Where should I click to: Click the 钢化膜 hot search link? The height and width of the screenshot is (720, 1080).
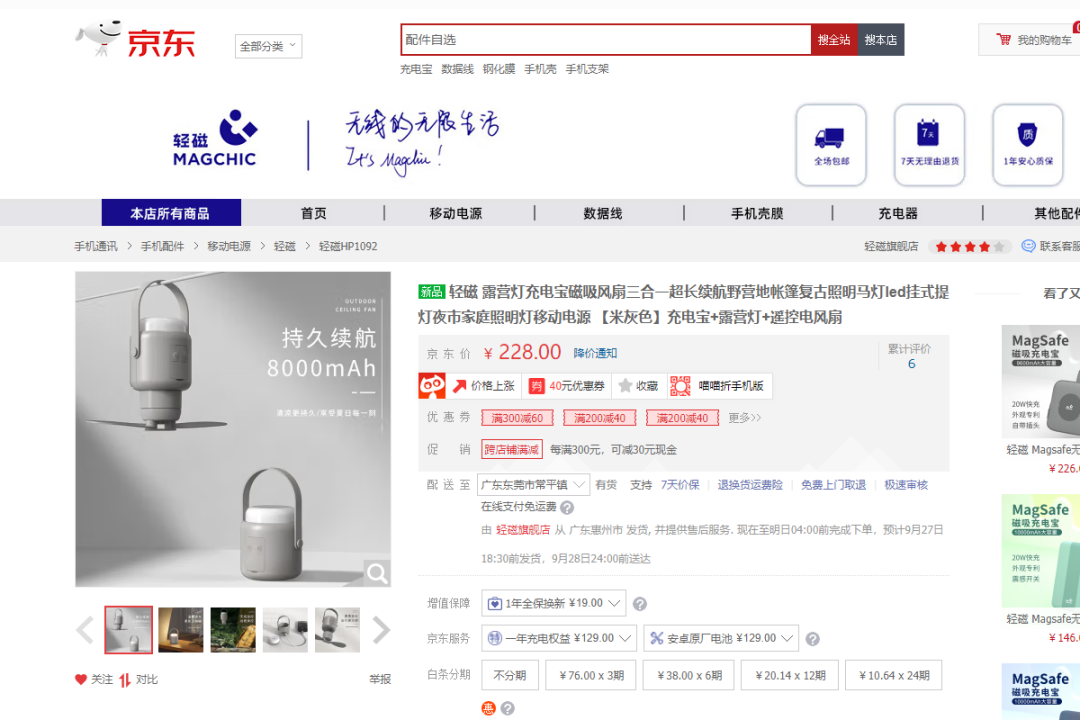(499, 69)
